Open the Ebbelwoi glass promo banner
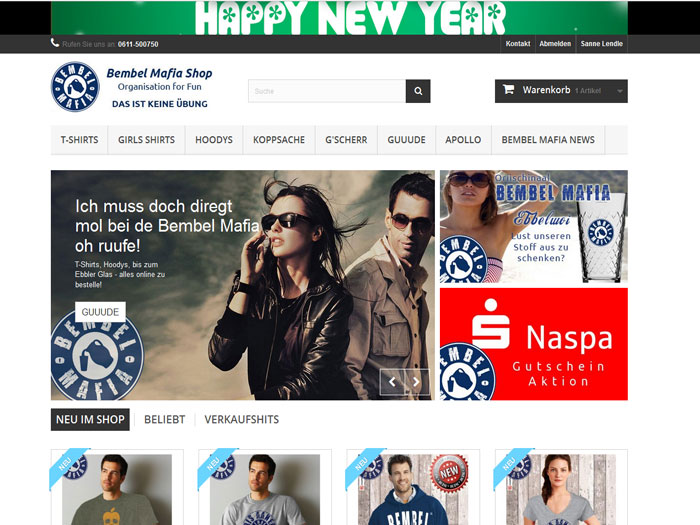This screenshot has height=525, width=700. [x=533, y=226]
